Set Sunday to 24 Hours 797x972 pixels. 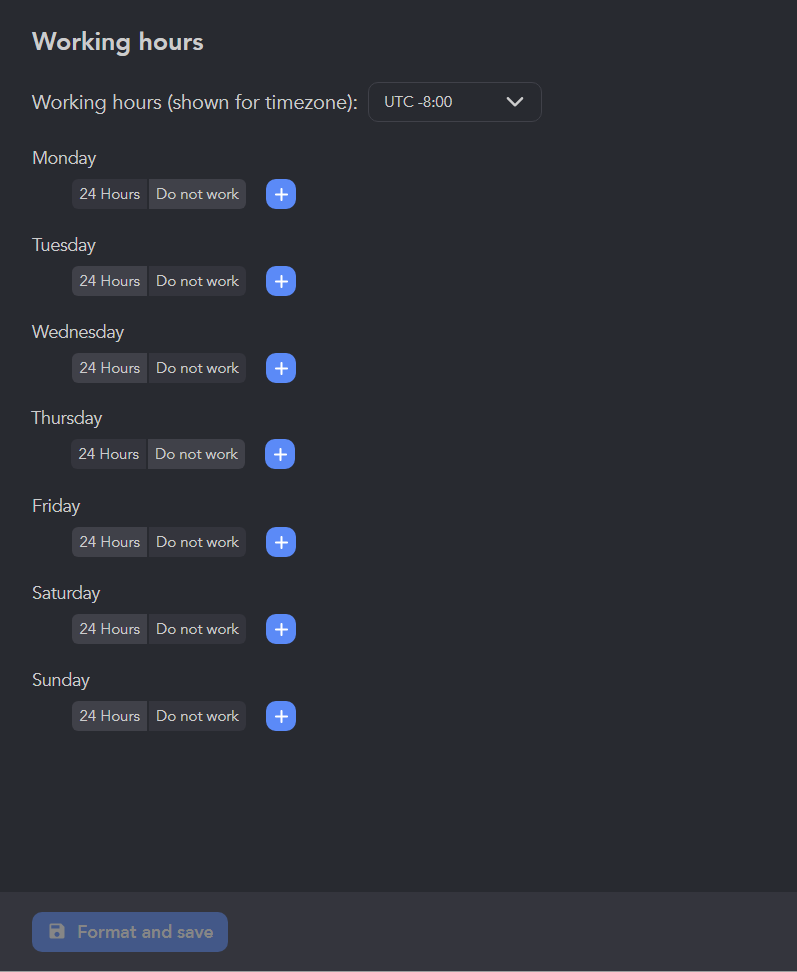coord(110,716)
